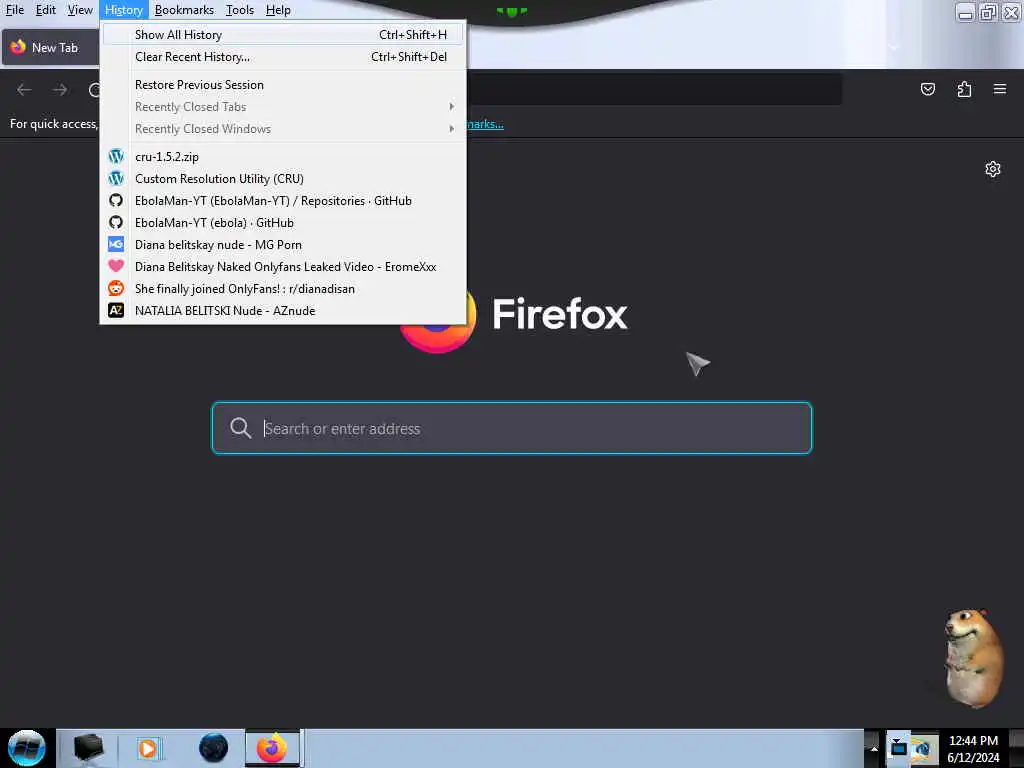Open the Windows Start orb
Image resolution: width=1024 pixels, height=768 pixels.
pyautogui.click(x=27, y=748)
